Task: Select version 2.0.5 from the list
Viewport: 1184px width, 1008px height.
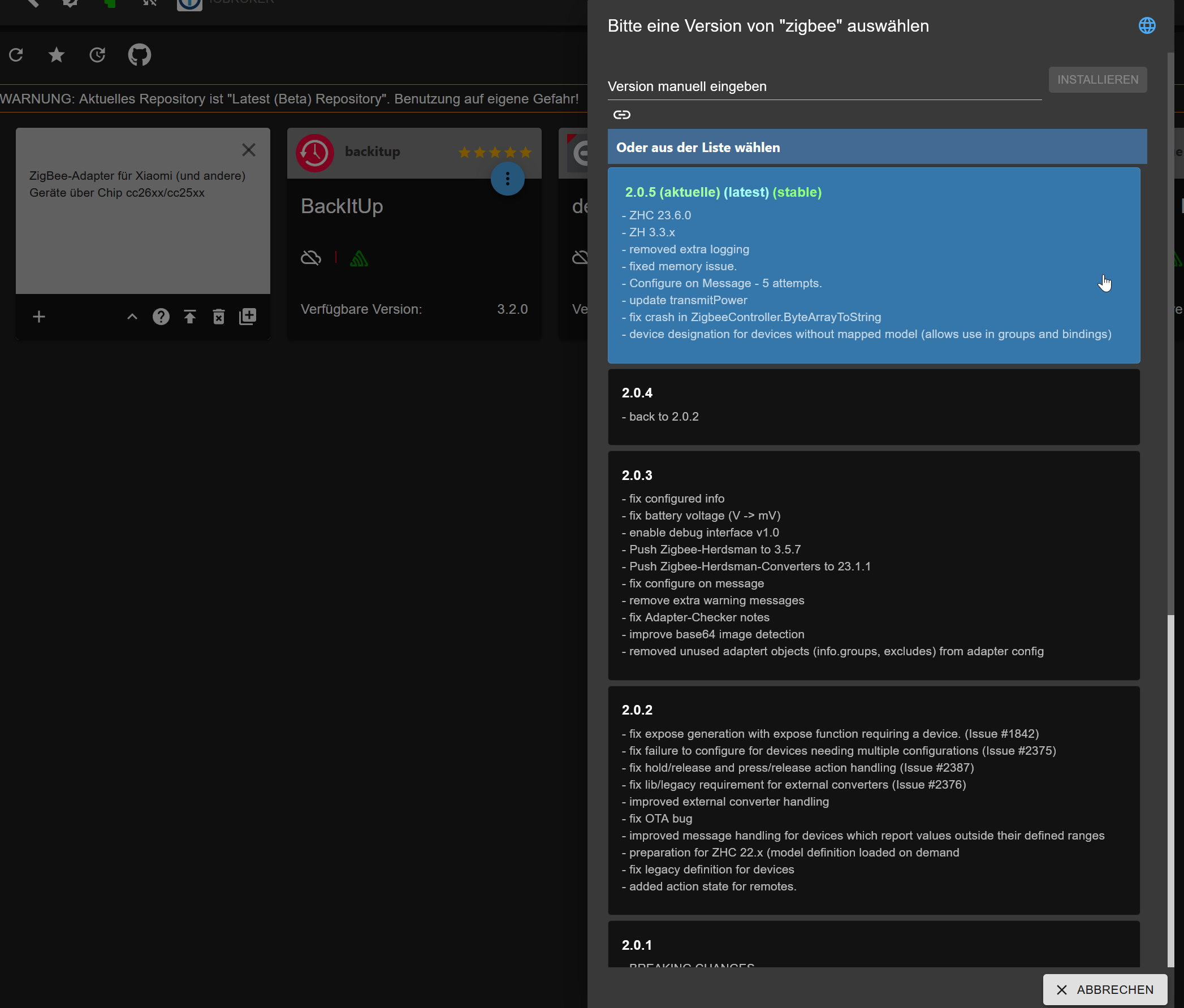Action: [873, 265]
